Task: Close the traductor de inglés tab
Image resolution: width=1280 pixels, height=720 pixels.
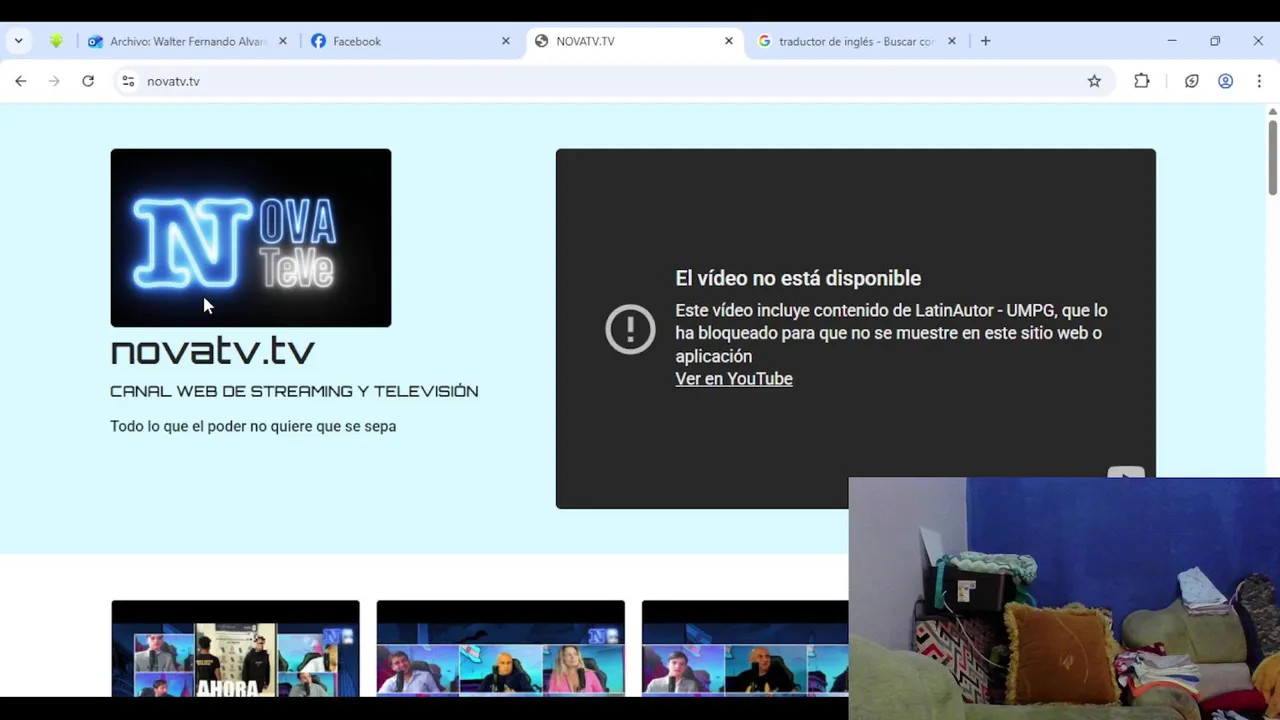Action: pyautogui.click(x=952, y=41)
